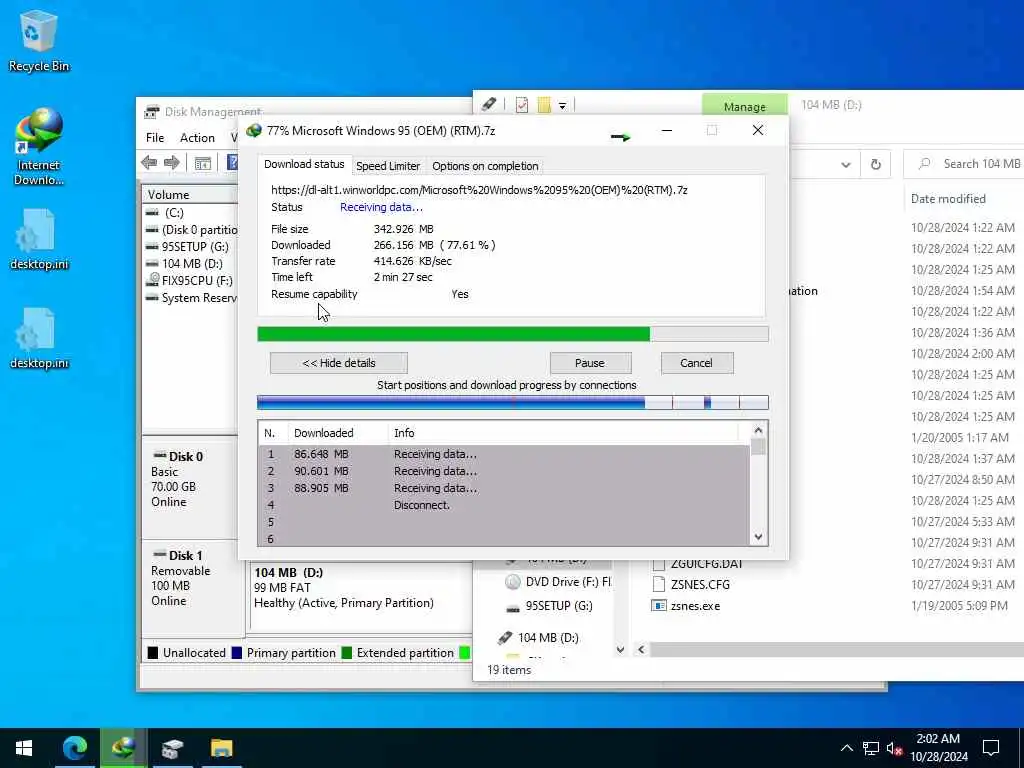Open DVD Drive (F:) in Explorer navigation pane
This screenshot has height=768, width=1024.
(x=559, y=582)
